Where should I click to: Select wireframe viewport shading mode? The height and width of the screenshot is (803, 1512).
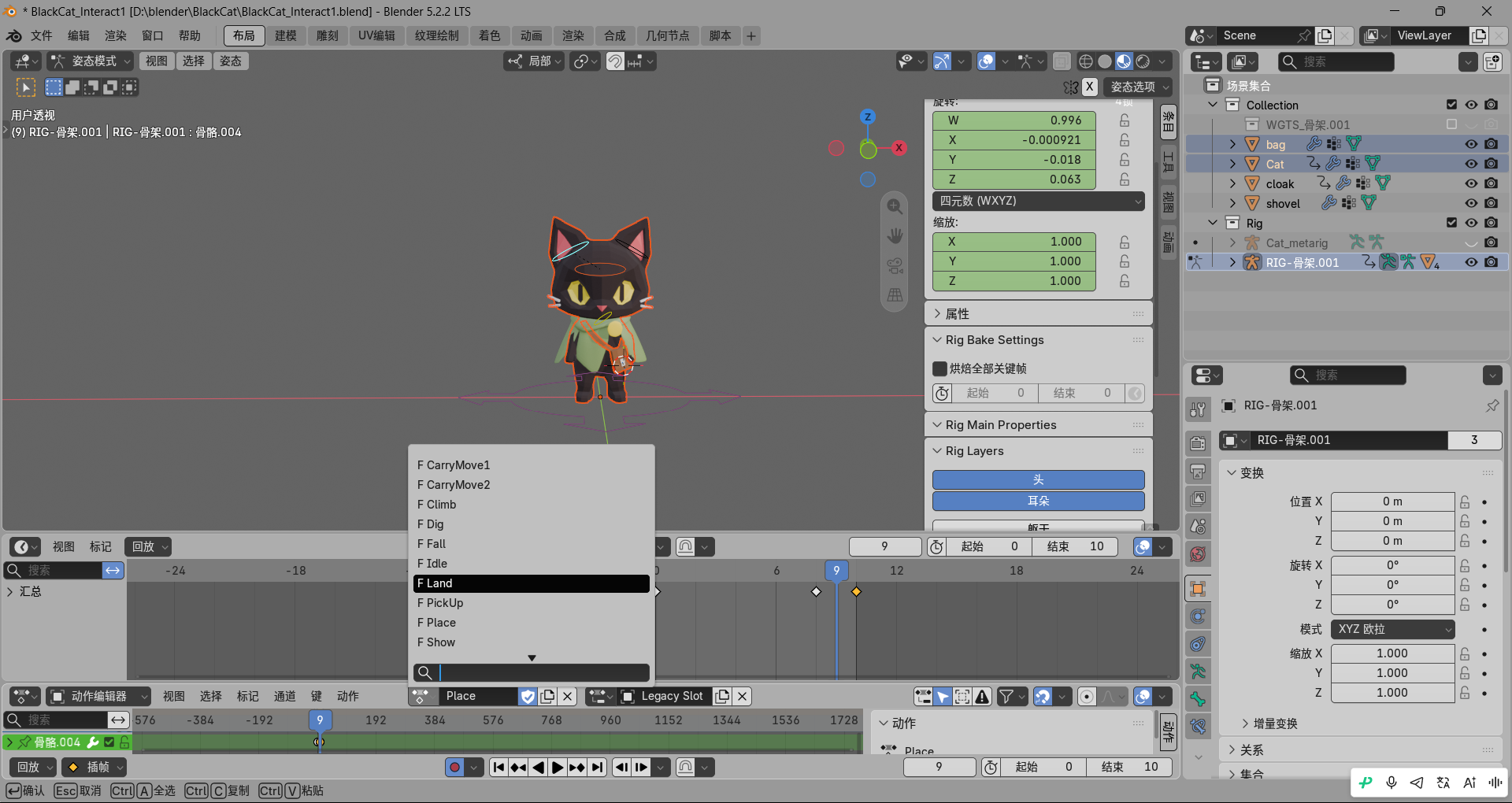coord(1086,61)
